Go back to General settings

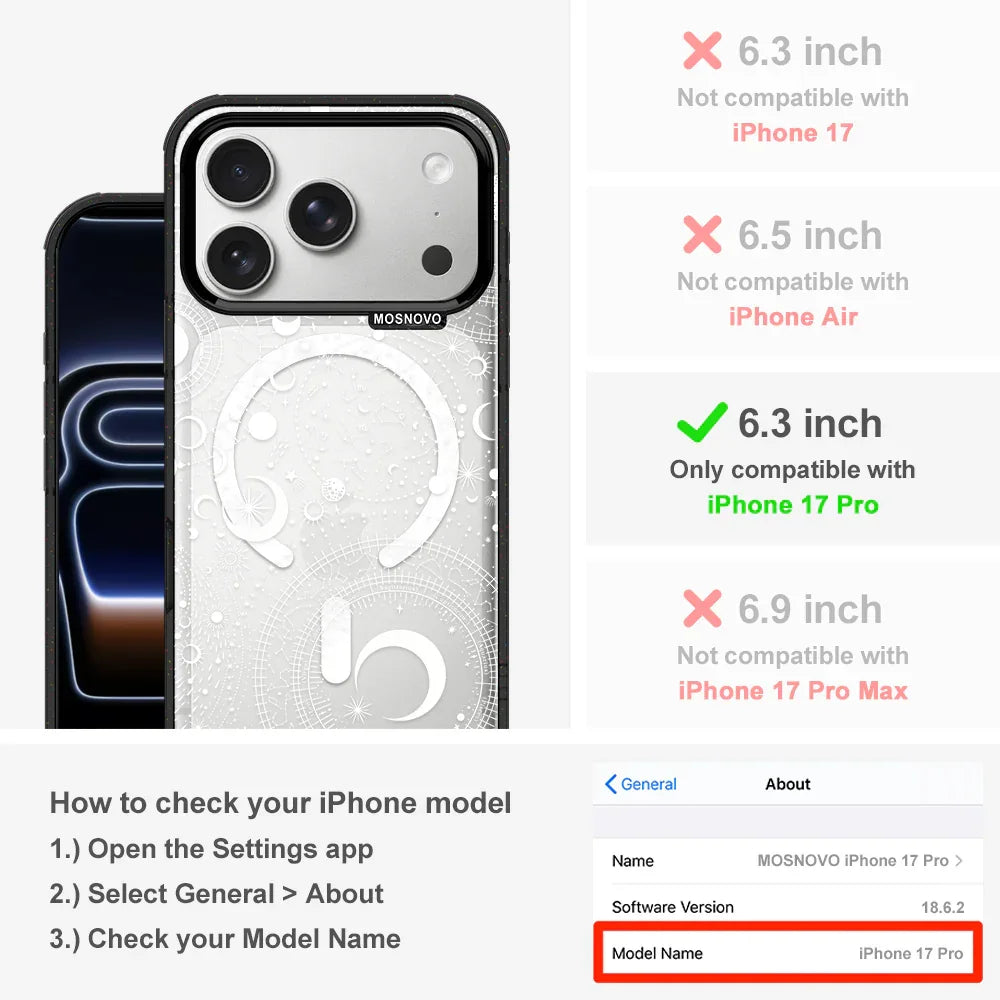click(641, 784)
